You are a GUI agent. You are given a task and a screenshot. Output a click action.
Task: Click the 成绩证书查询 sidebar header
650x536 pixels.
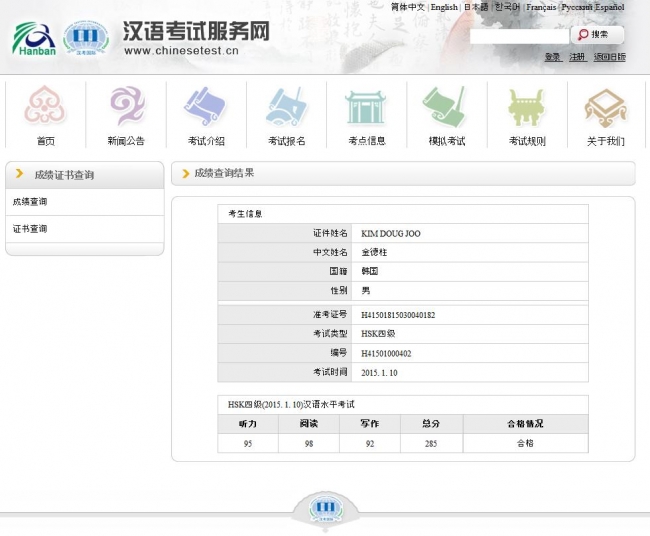[x=85, y=175]
